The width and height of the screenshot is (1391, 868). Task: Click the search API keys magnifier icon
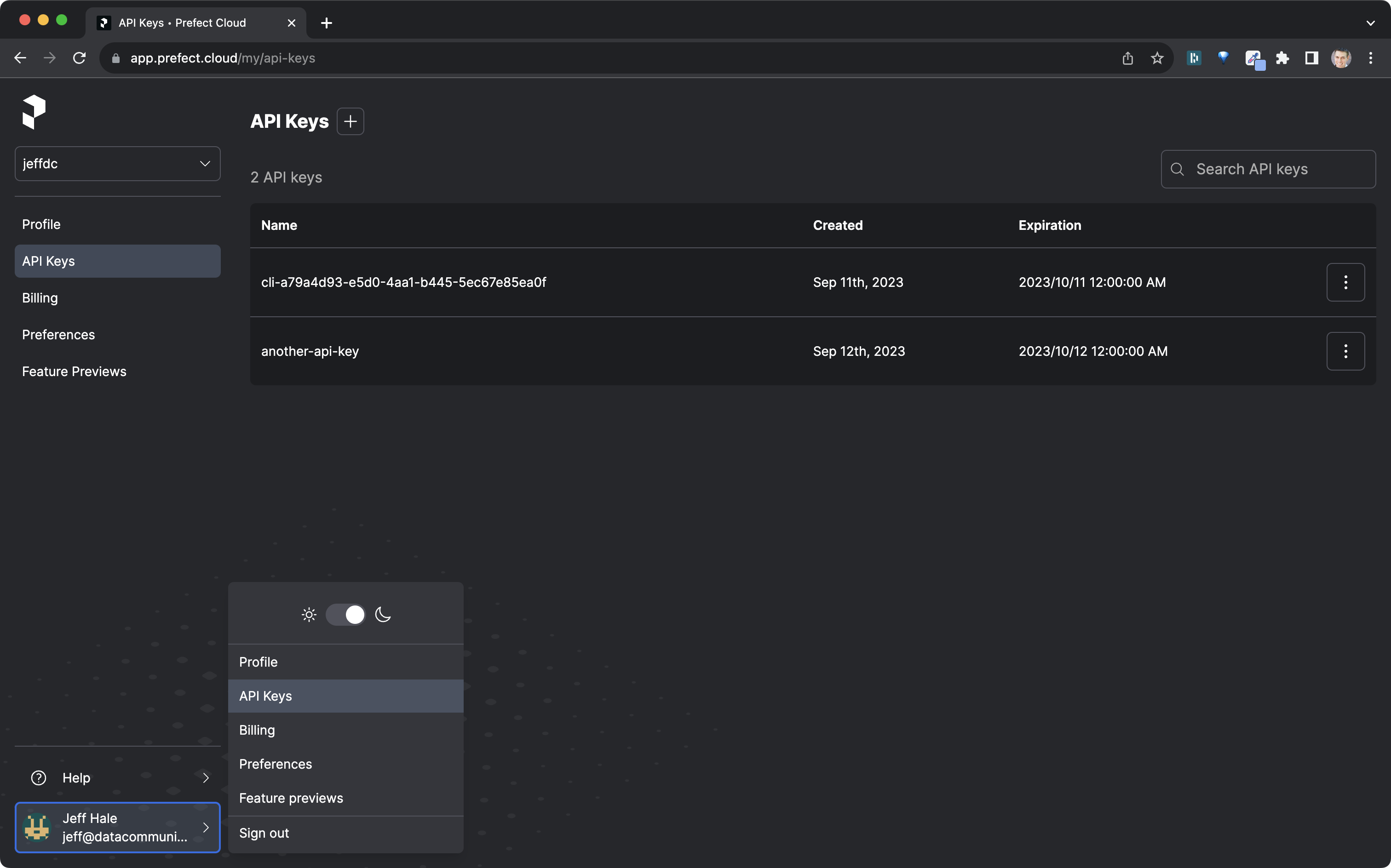[x=1177, y=168]
